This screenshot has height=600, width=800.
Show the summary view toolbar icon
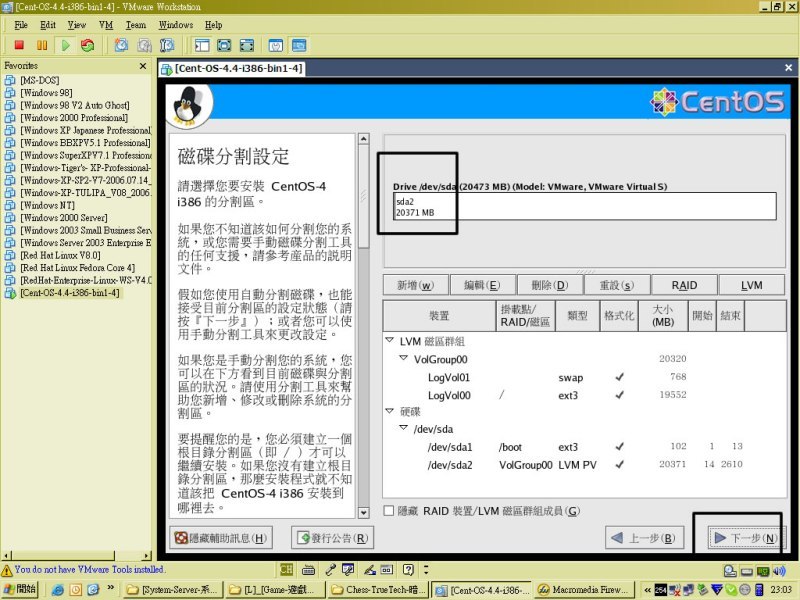(x=276, y=45)
